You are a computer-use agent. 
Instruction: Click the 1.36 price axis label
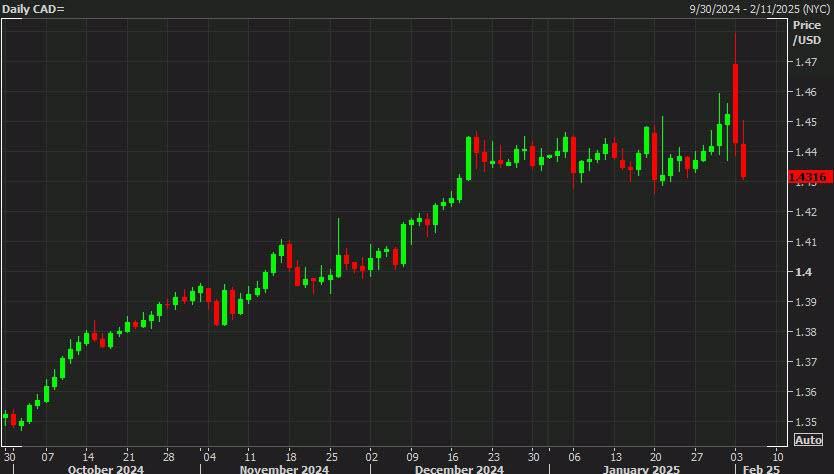(806, 392)
